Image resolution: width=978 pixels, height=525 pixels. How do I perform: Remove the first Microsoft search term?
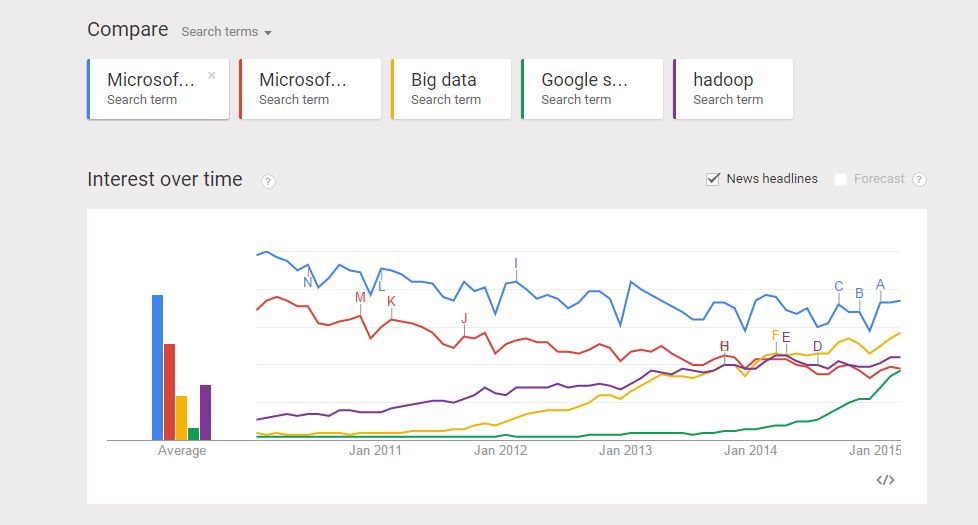[x=211, y=75]
